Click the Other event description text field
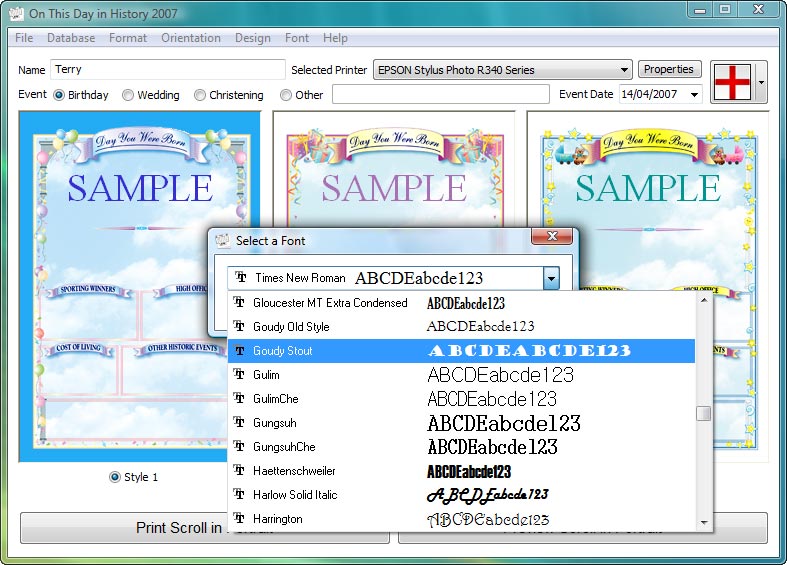The image size is (787, 565). click(441, 94)
